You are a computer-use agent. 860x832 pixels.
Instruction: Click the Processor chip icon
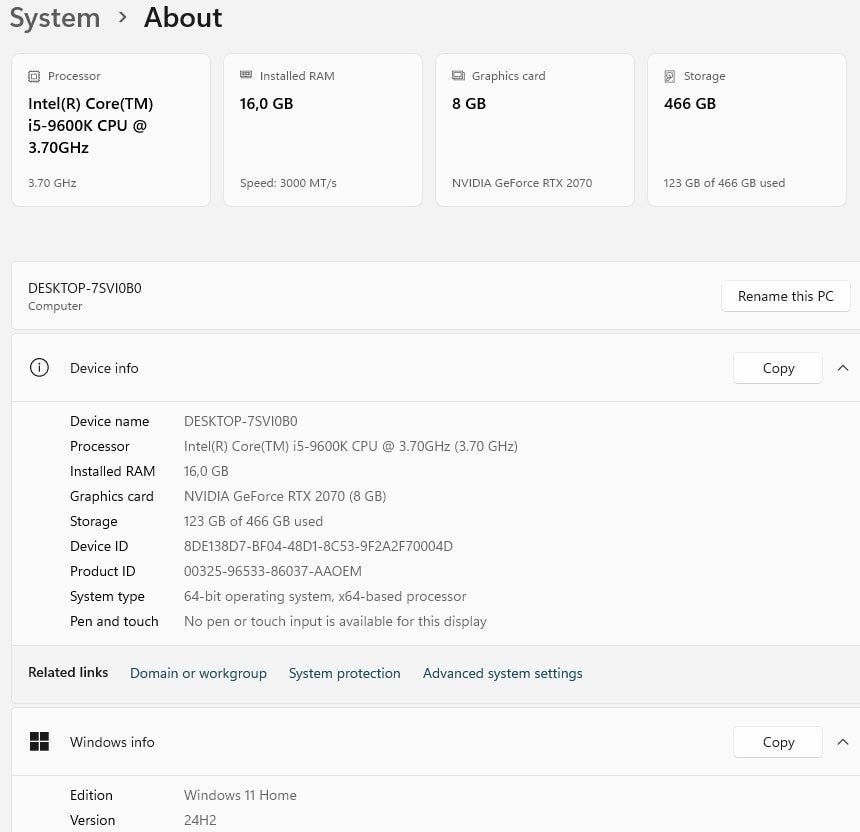34,76
